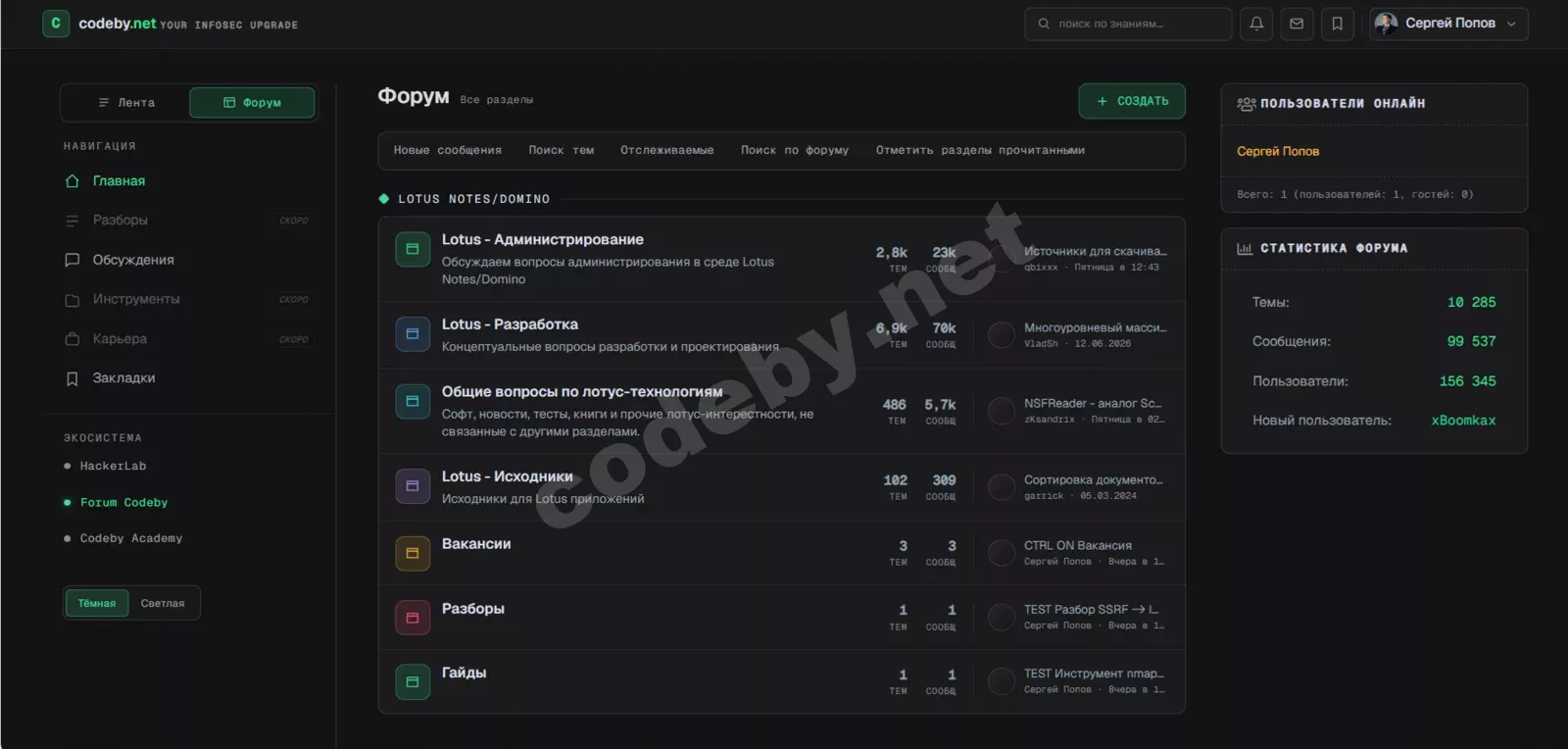
Task: Open latest post CTRL ON Вакансия
Action: [1078, 546]
